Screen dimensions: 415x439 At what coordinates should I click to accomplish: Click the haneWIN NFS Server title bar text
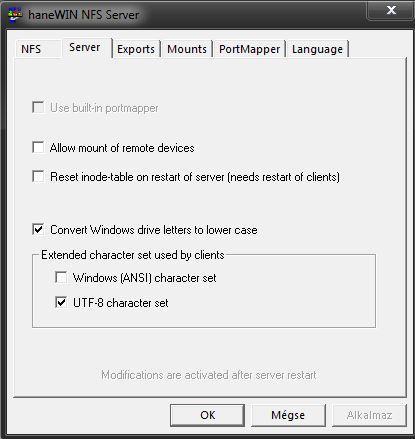(x=84, y=15)
